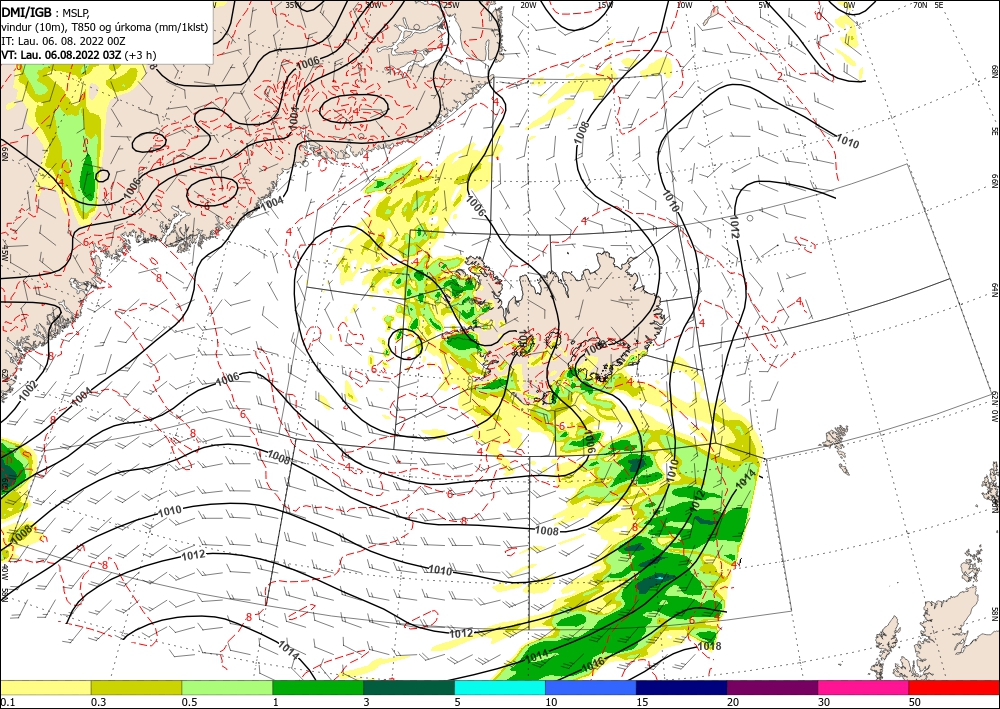Click the "1018" isobar label
The height and width of the screenshot is (709, 1000).
coord(709,646)
